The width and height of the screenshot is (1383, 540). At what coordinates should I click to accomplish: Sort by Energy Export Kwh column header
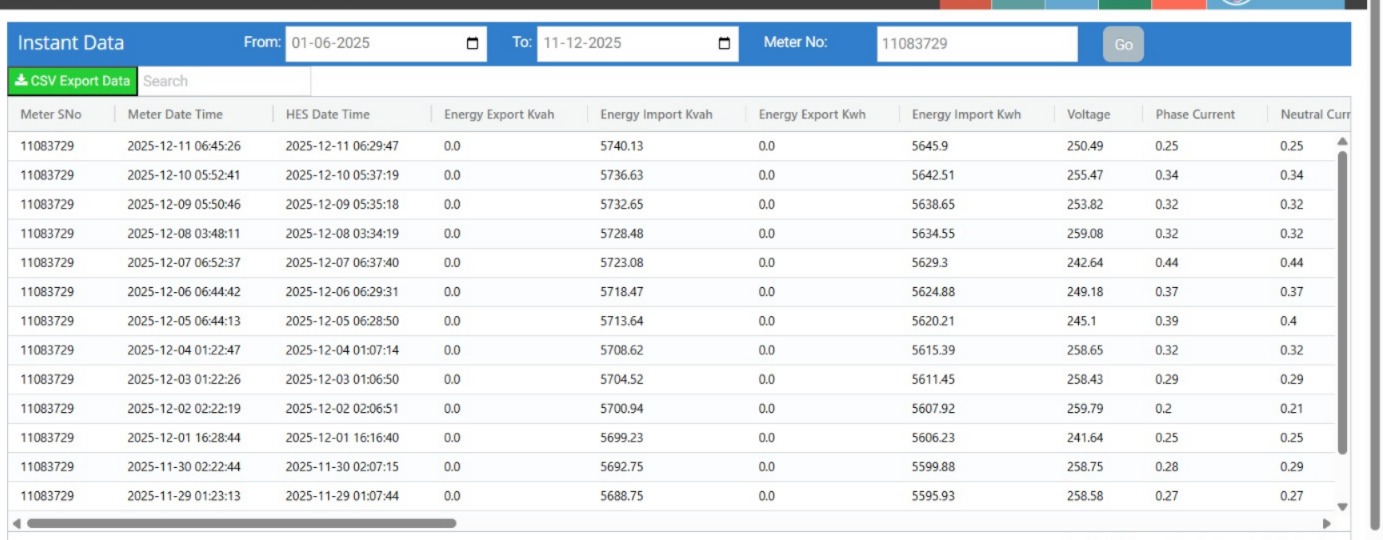click(812, 114)
